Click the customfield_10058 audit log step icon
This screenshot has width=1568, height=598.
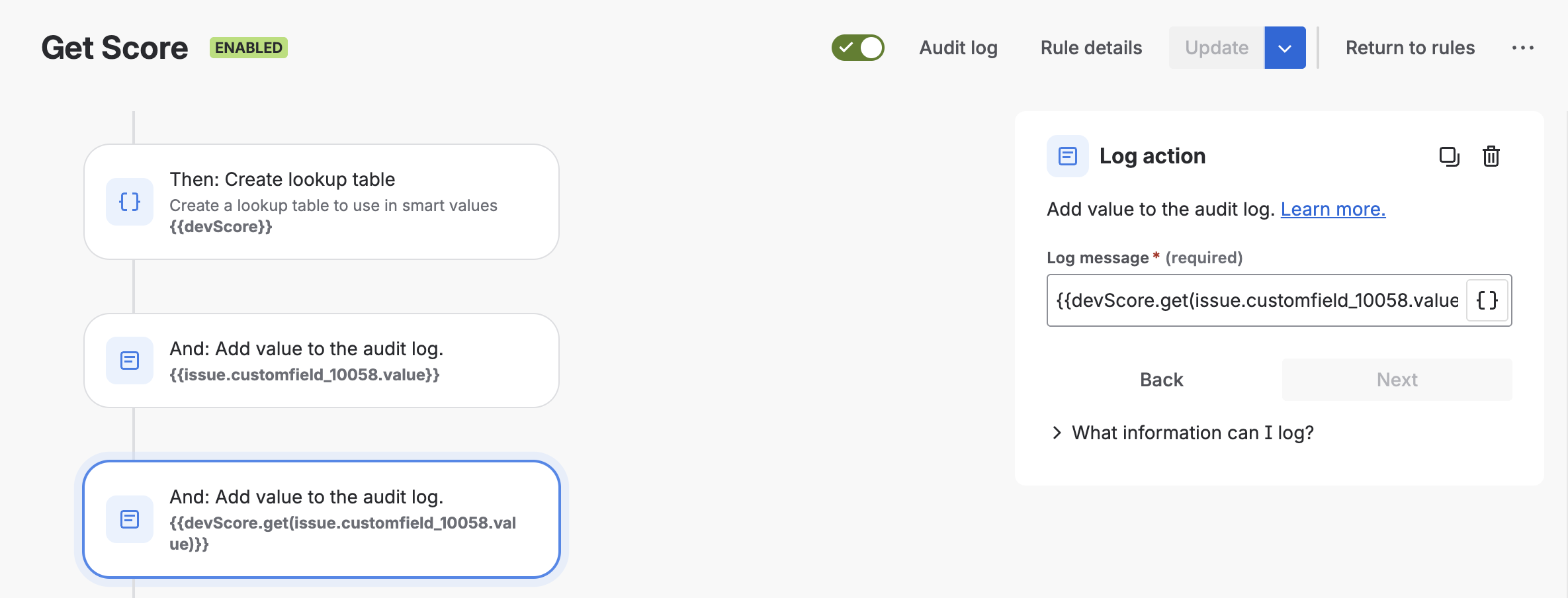130,361
